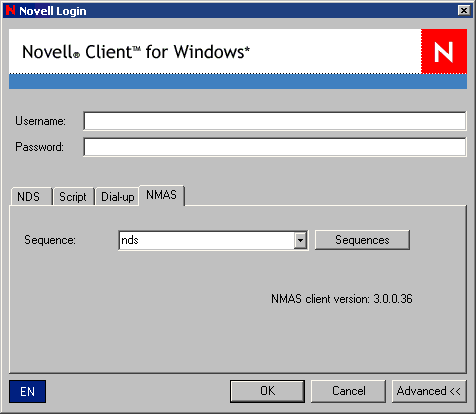Open the Dial-up tab
This screenshot has height=414, width=476.
pos(117,197)
